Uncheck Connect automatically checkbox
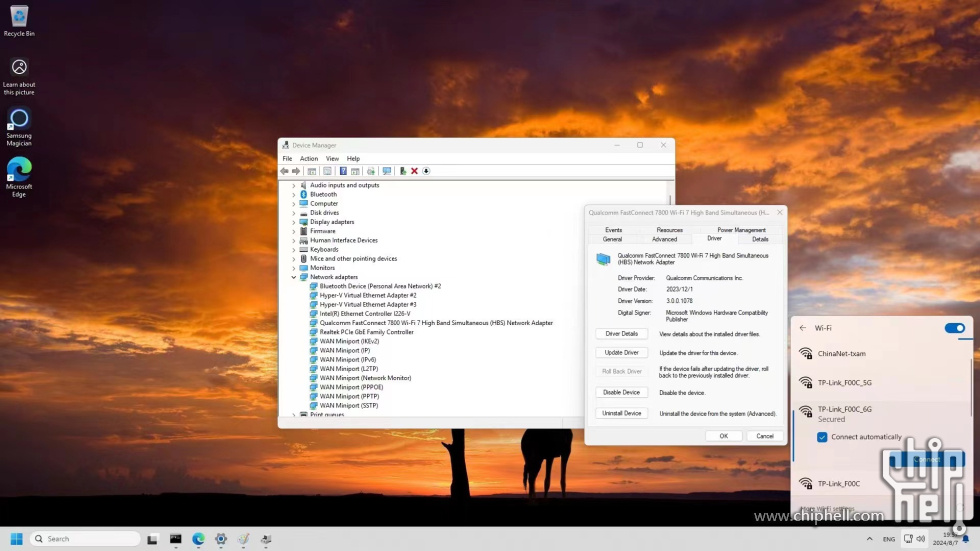 (x=822, y=437)
